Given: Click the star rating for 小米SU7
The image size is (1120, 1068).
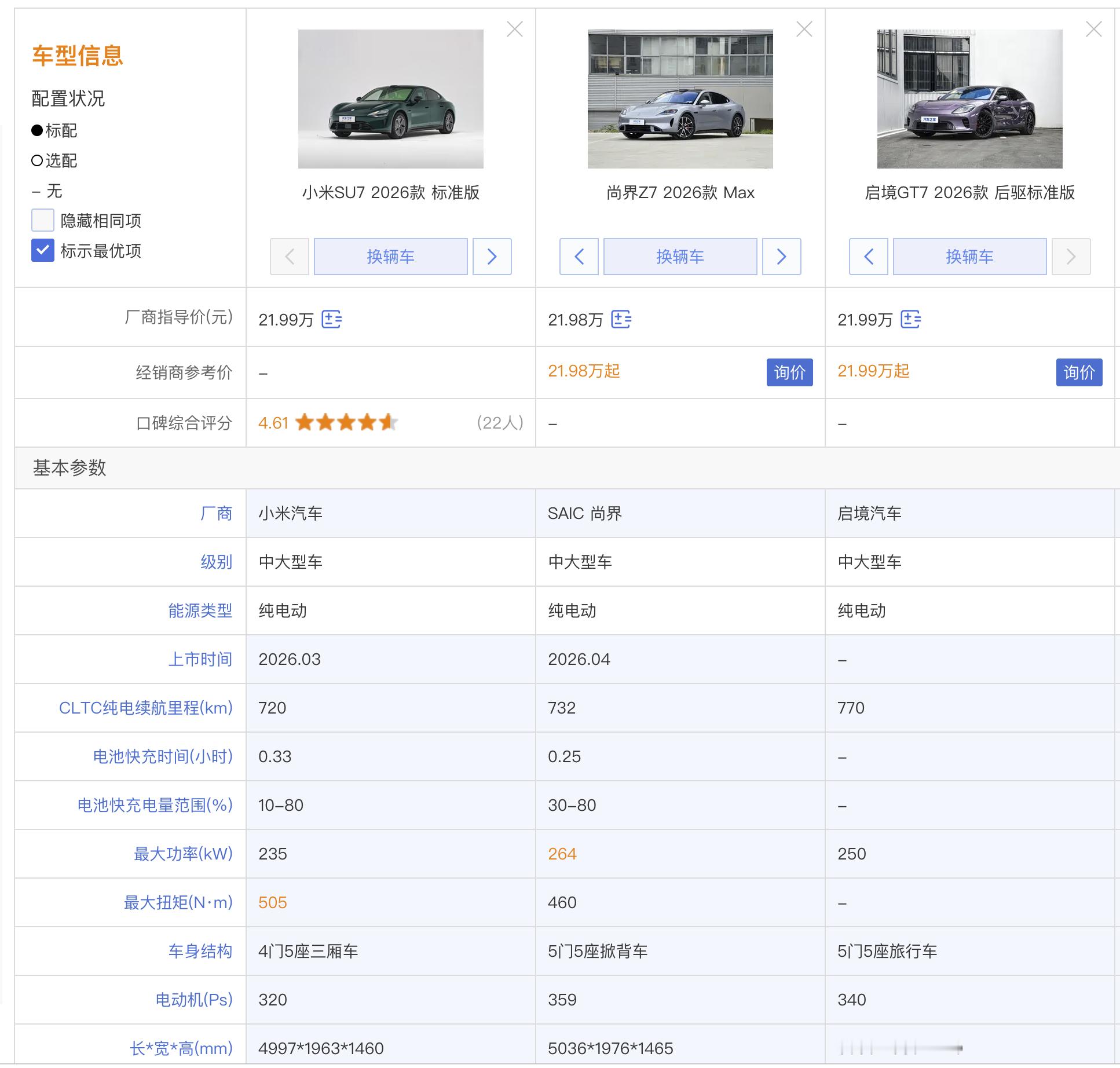Looking at the screenshot, I should 346,423.
